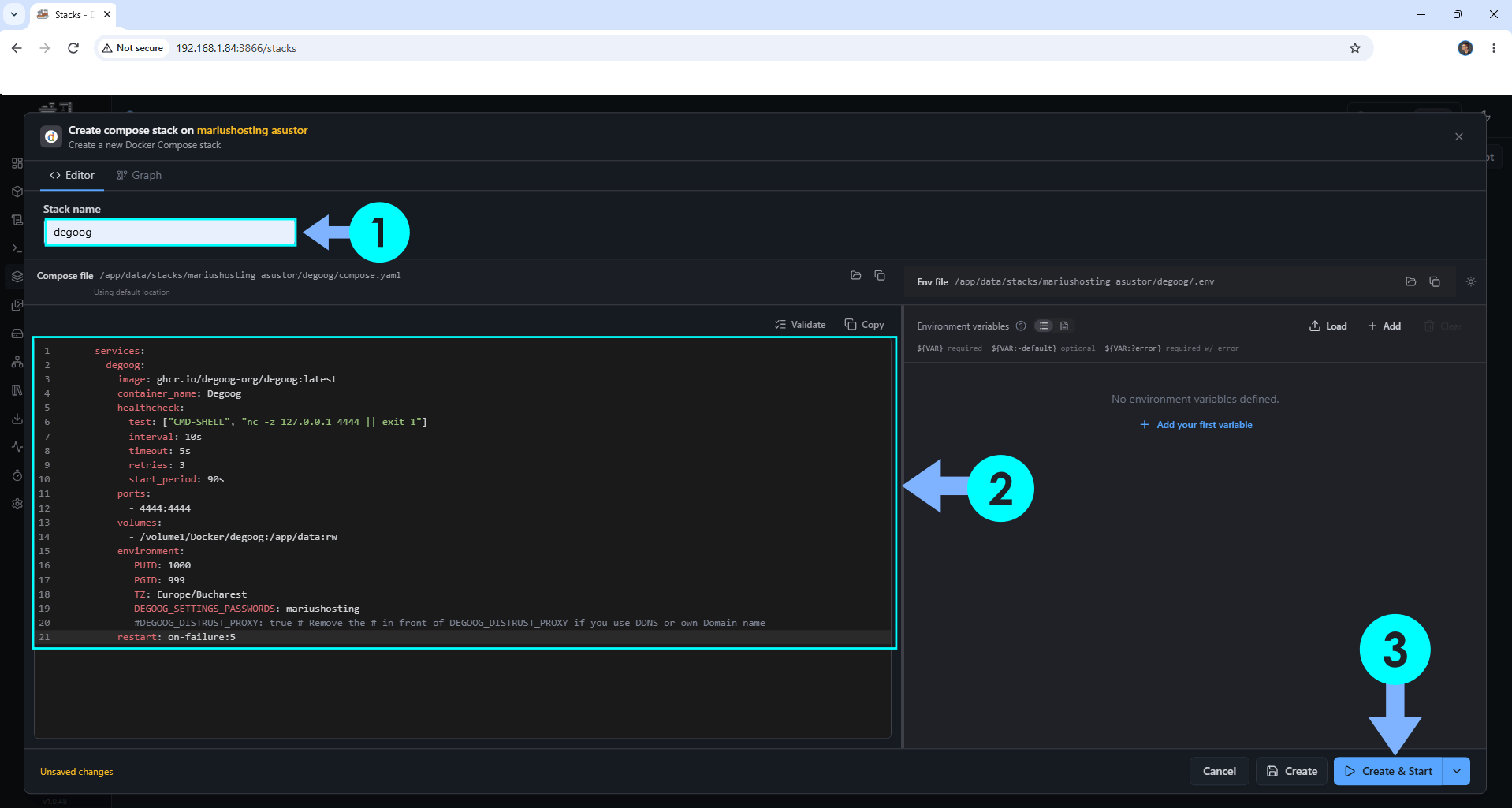The width and height of the screenshot is (1512, 808).
Task: Open the Chrome menu three dots
Action: (1493, 48)
